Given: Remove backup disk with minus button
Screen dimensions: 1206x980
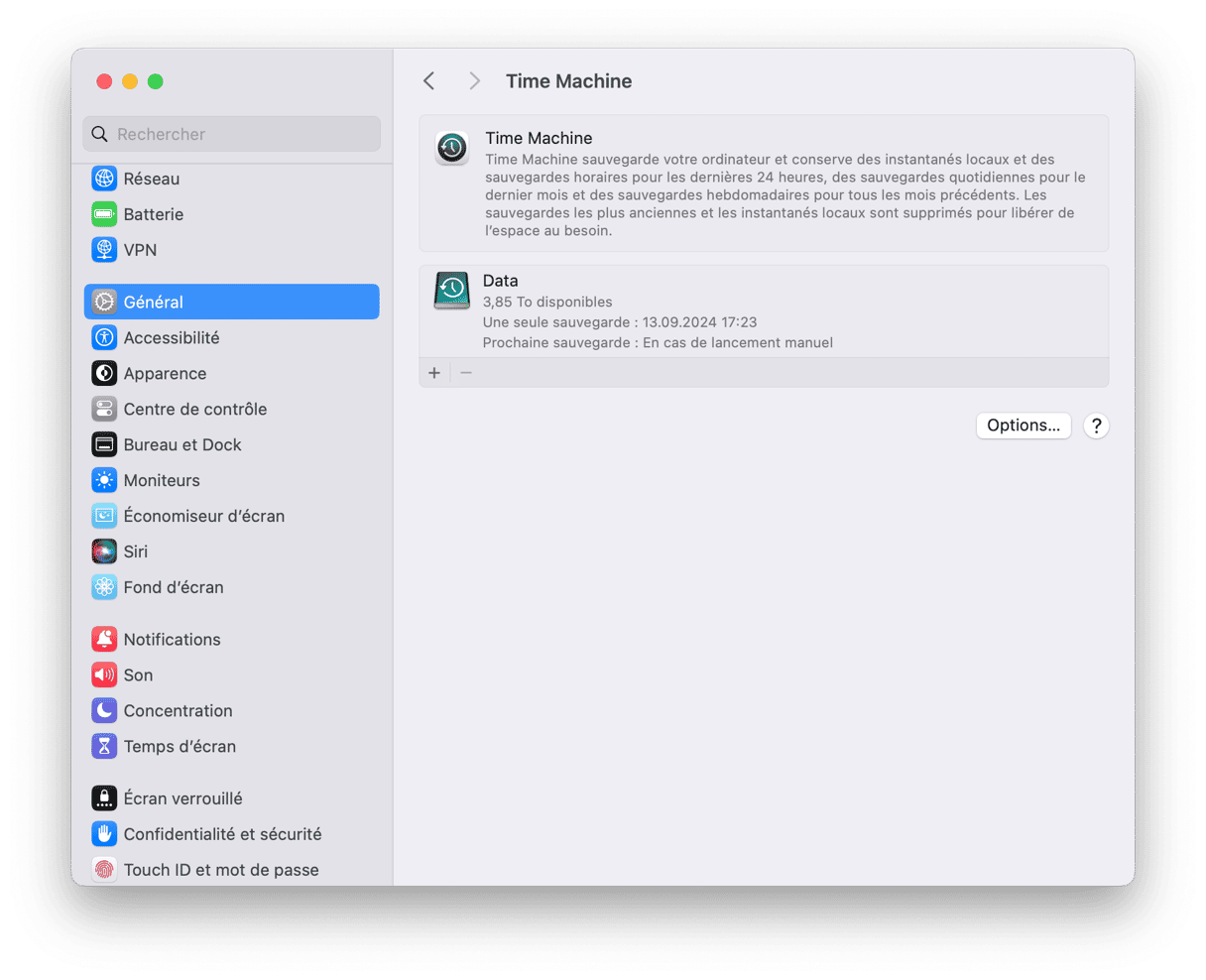Looking at the screenshot, I should click(466, 373).
